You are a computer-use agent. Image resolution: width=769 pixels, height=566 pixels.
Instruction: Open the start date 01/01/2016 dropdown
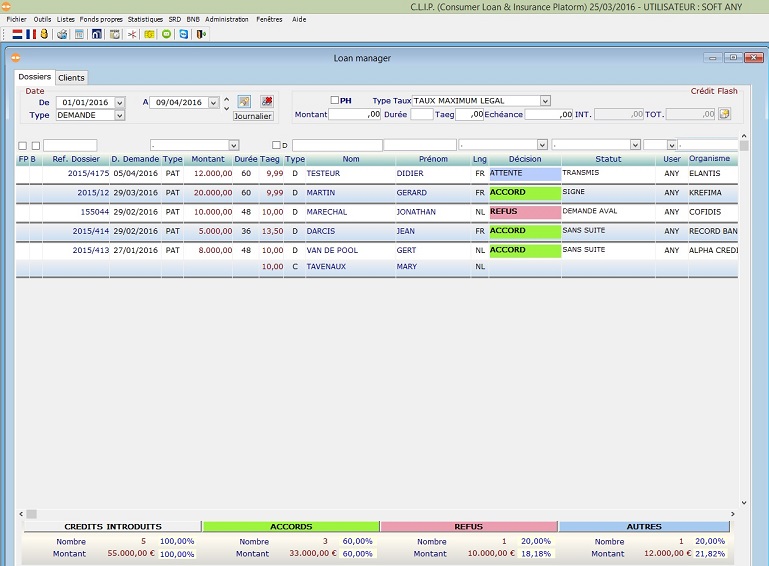119,102
